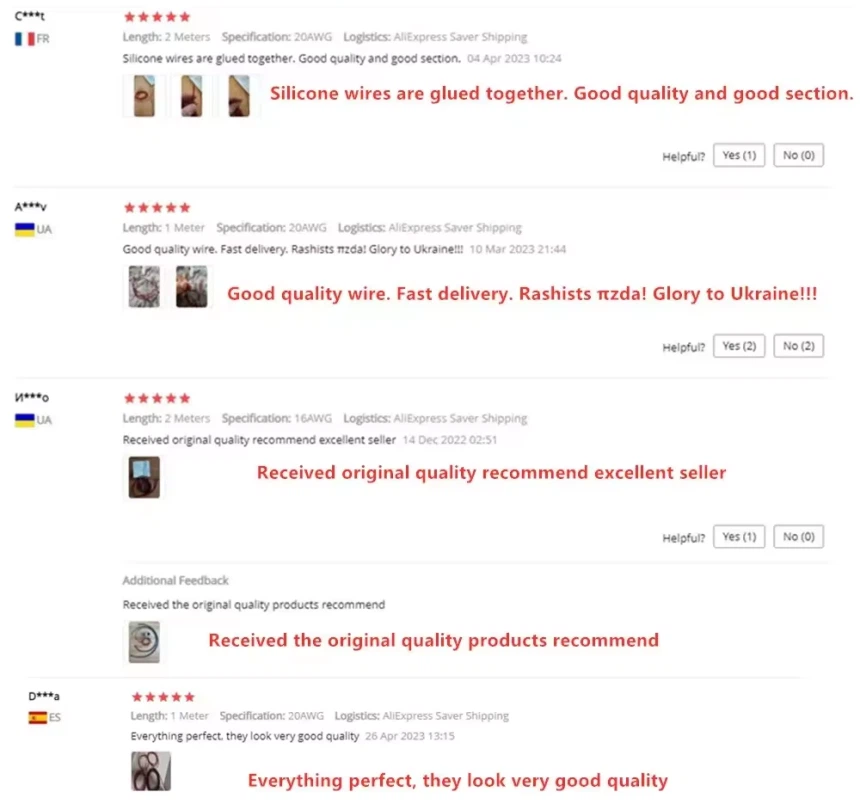This screenshot has width=860, height=811.
Task: Click the Ukraine flag next to A***v
Action: [x=25, y=229]
